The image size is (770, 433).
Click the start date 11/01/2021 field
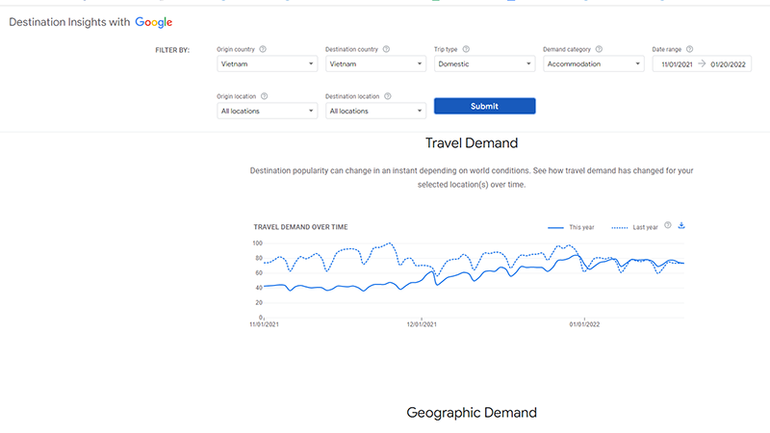point(676,64)
